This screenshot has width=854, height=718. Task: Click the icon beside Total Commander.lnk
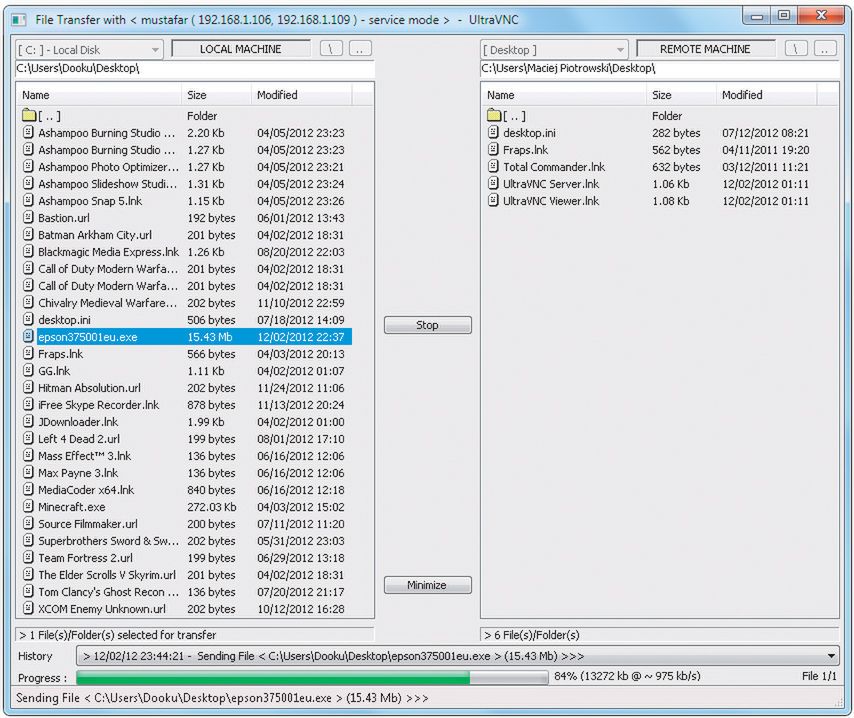493,166
